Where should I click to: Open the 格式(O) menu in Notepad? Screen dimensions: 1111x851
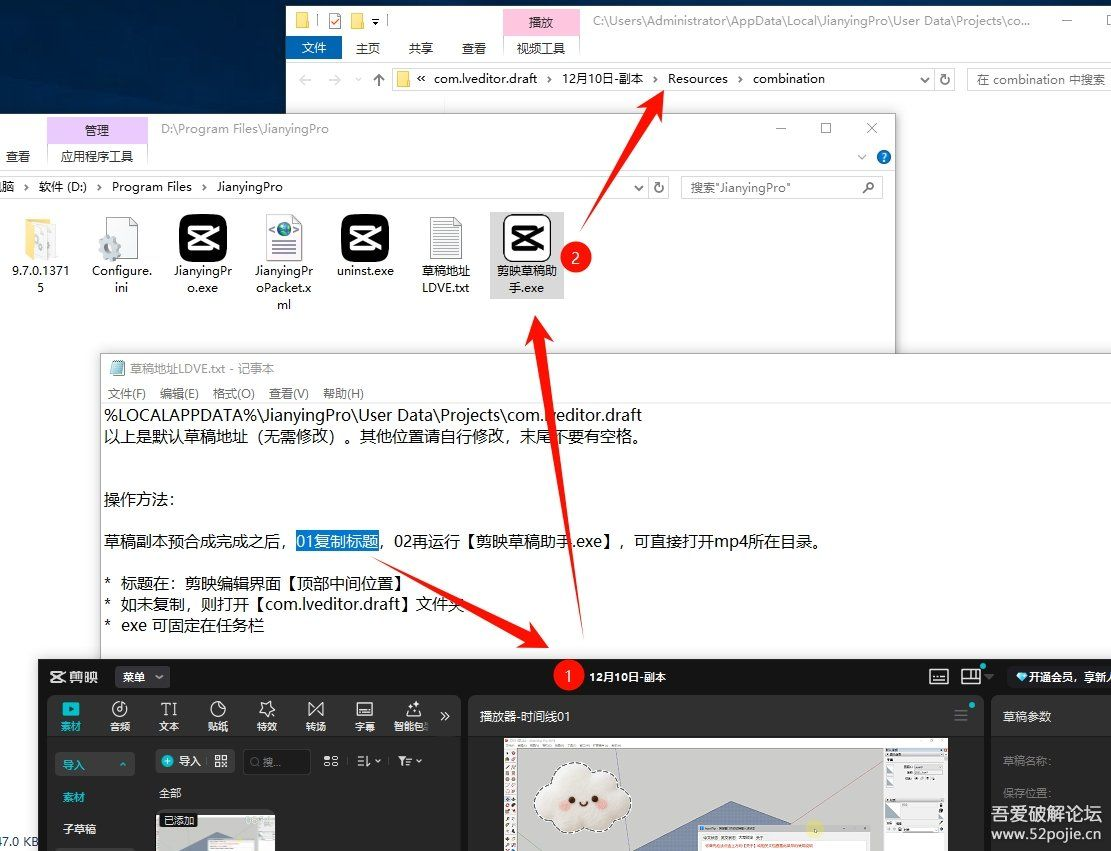[234, 394]
